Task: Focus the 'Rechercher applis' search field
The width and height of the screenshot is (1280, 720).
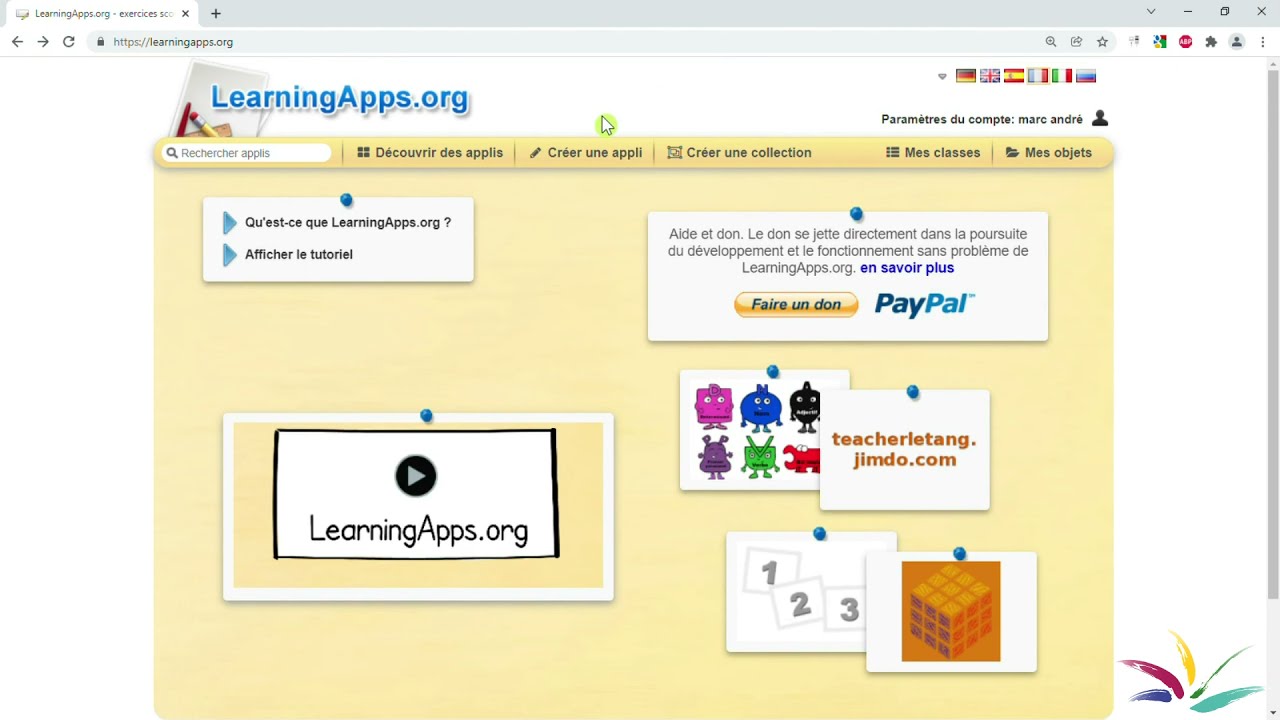Action: [x=247, y=153]
